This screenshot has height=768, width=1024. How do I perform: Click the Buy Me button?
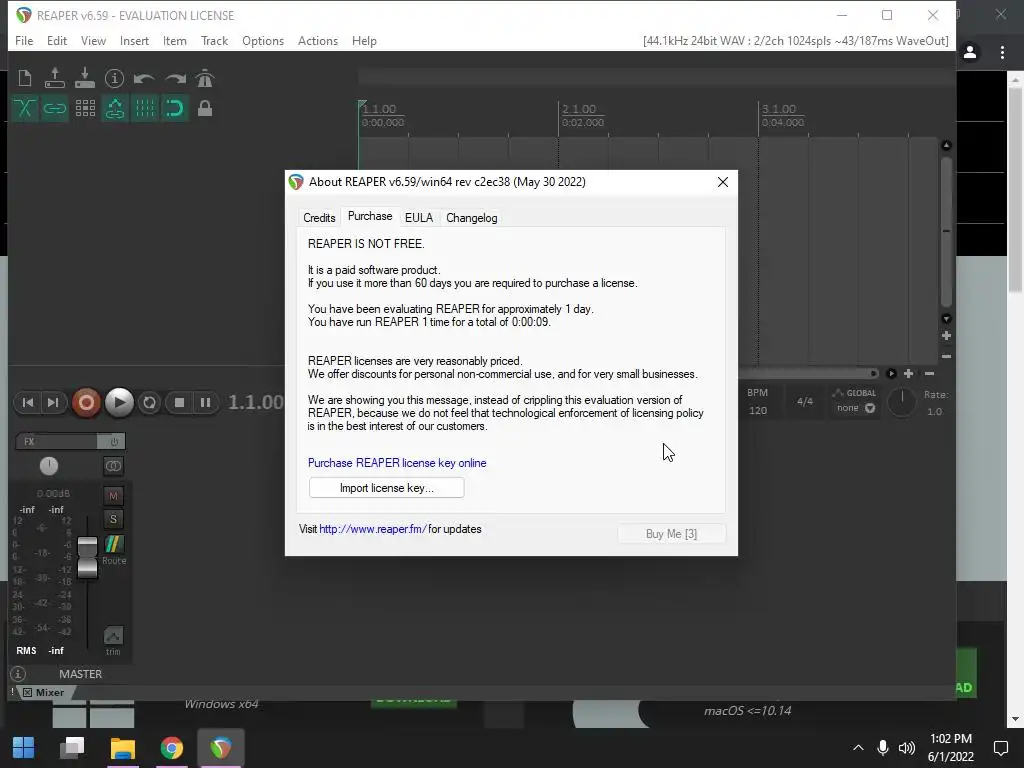point(671,534)
